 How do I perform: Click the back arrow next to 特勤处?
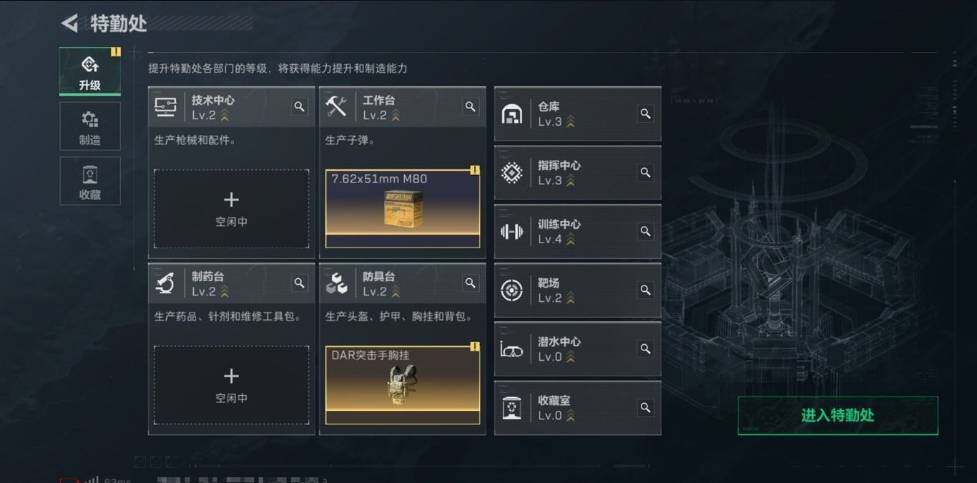69,24
